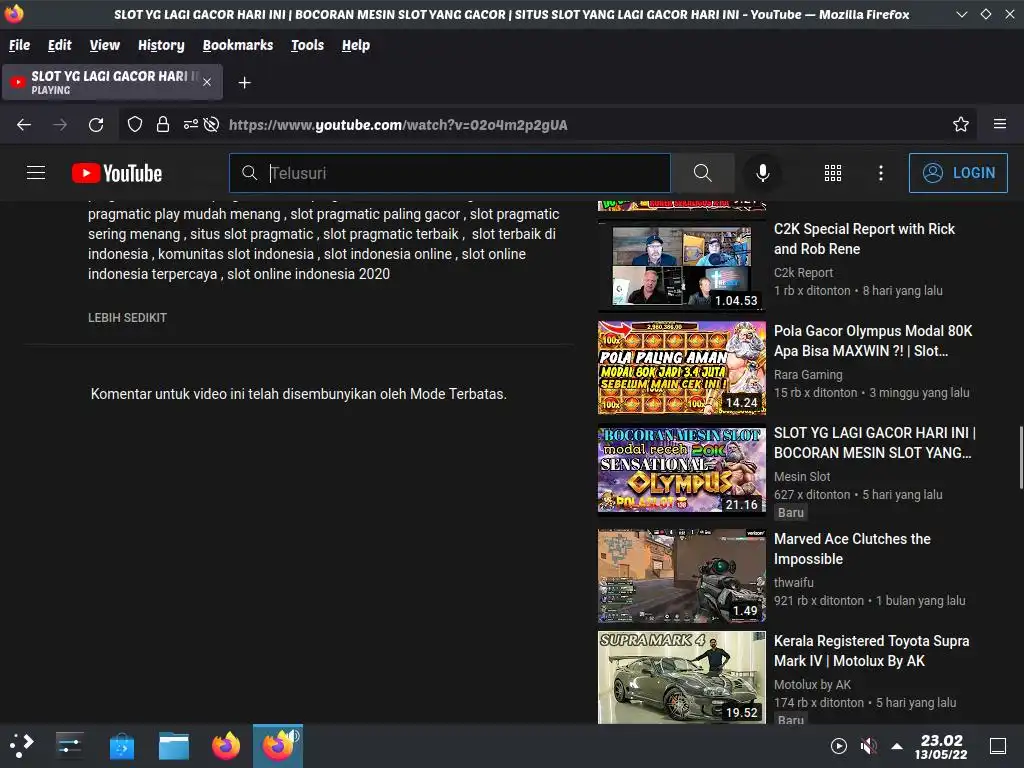
Task: Open the YouTube guide hamburger menu
Action: (36, 173)
